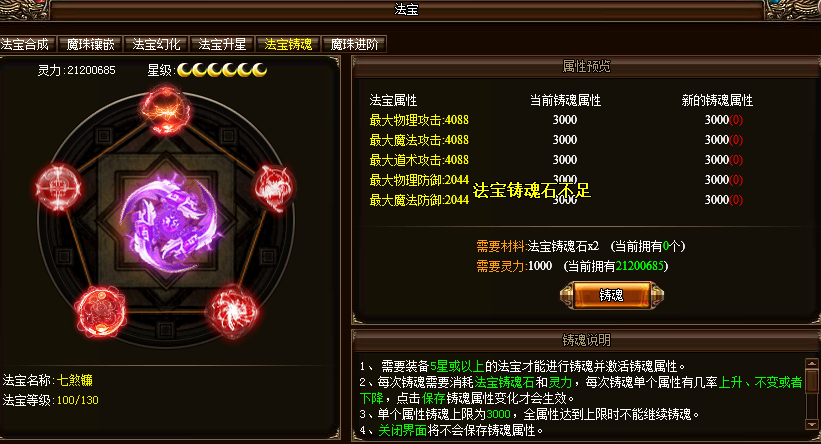Click the crescent moon star rating
The height and width of the screenshot is (444, 821).
(x=222, y=70)
